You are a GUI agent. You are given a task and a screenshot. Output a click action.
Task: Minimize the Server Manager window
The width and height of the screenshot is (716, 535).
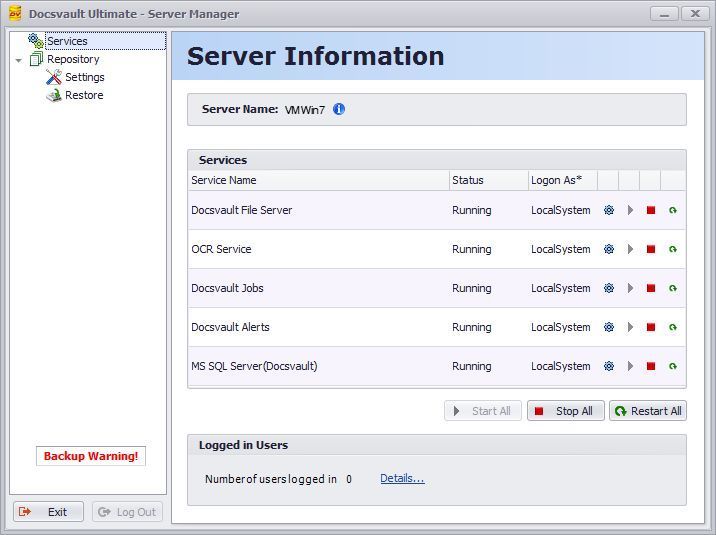pos(664,14)
